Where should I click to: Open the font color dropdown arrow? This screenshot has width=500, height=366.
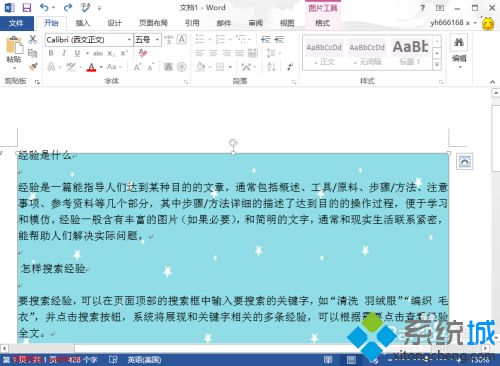click(x=101, y=67)
